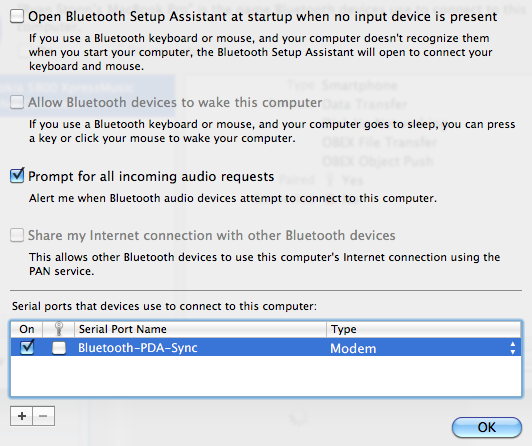Check Share my Internet connection checkbox
This screenshot has width=532, height=446.
click(x=17, y=235)
